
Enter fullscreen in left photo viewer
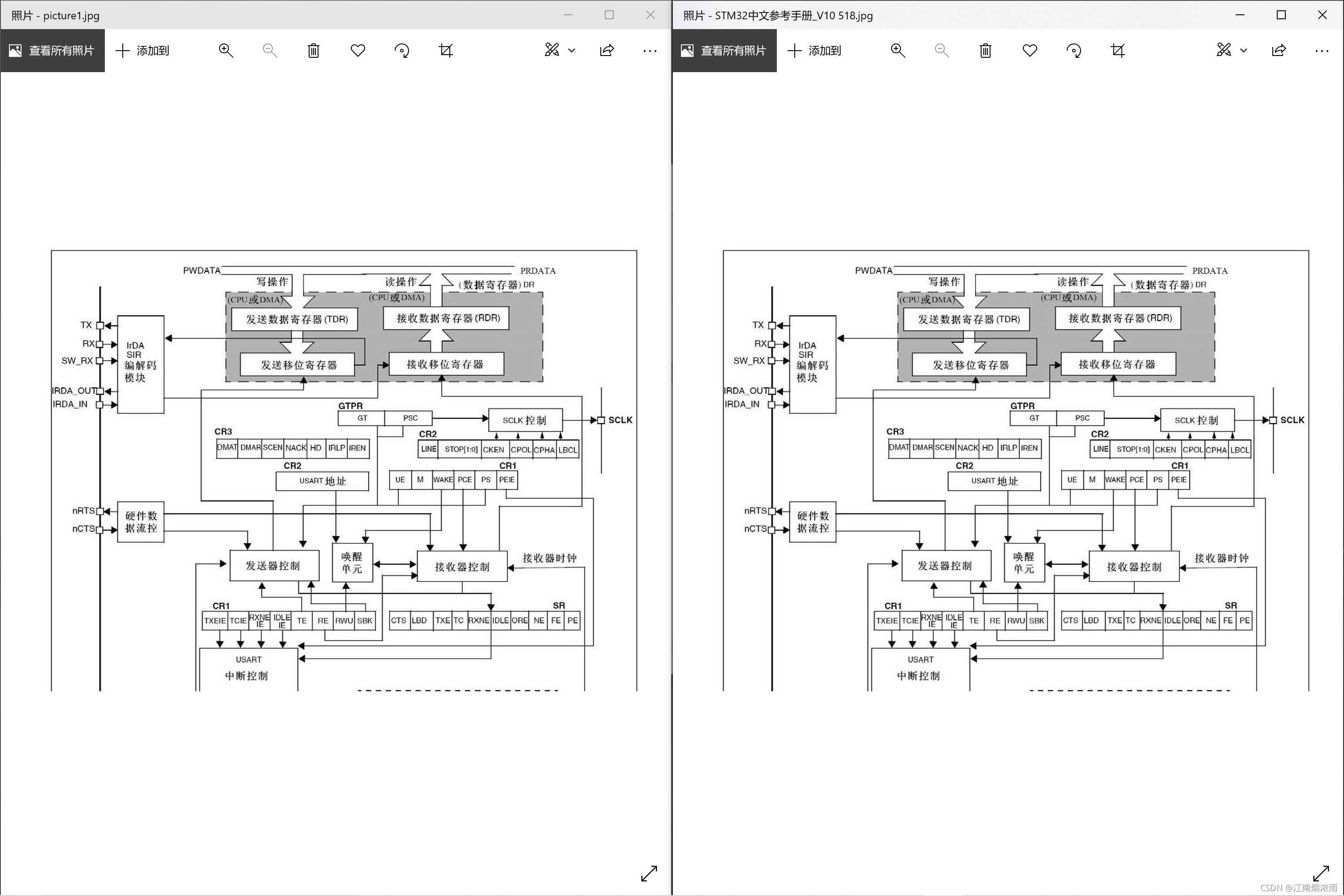click(649, 873)
